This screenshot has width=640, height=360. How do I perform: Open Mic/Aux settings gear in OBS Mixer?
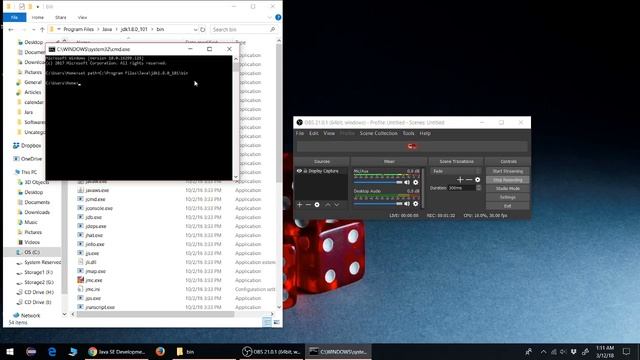pos(416,182)
